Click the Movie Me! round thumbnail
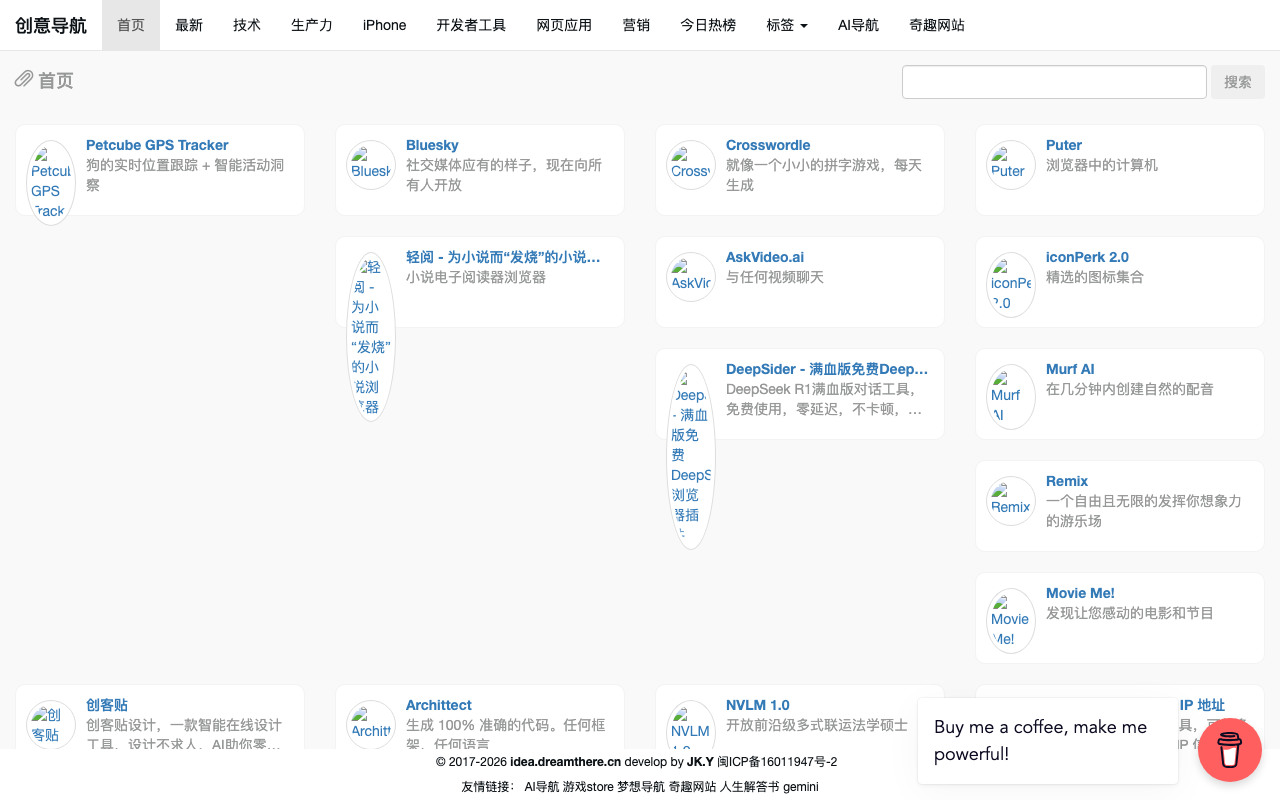The width and height of the screenshot is (1280, 800). (x=1011, y=621)
